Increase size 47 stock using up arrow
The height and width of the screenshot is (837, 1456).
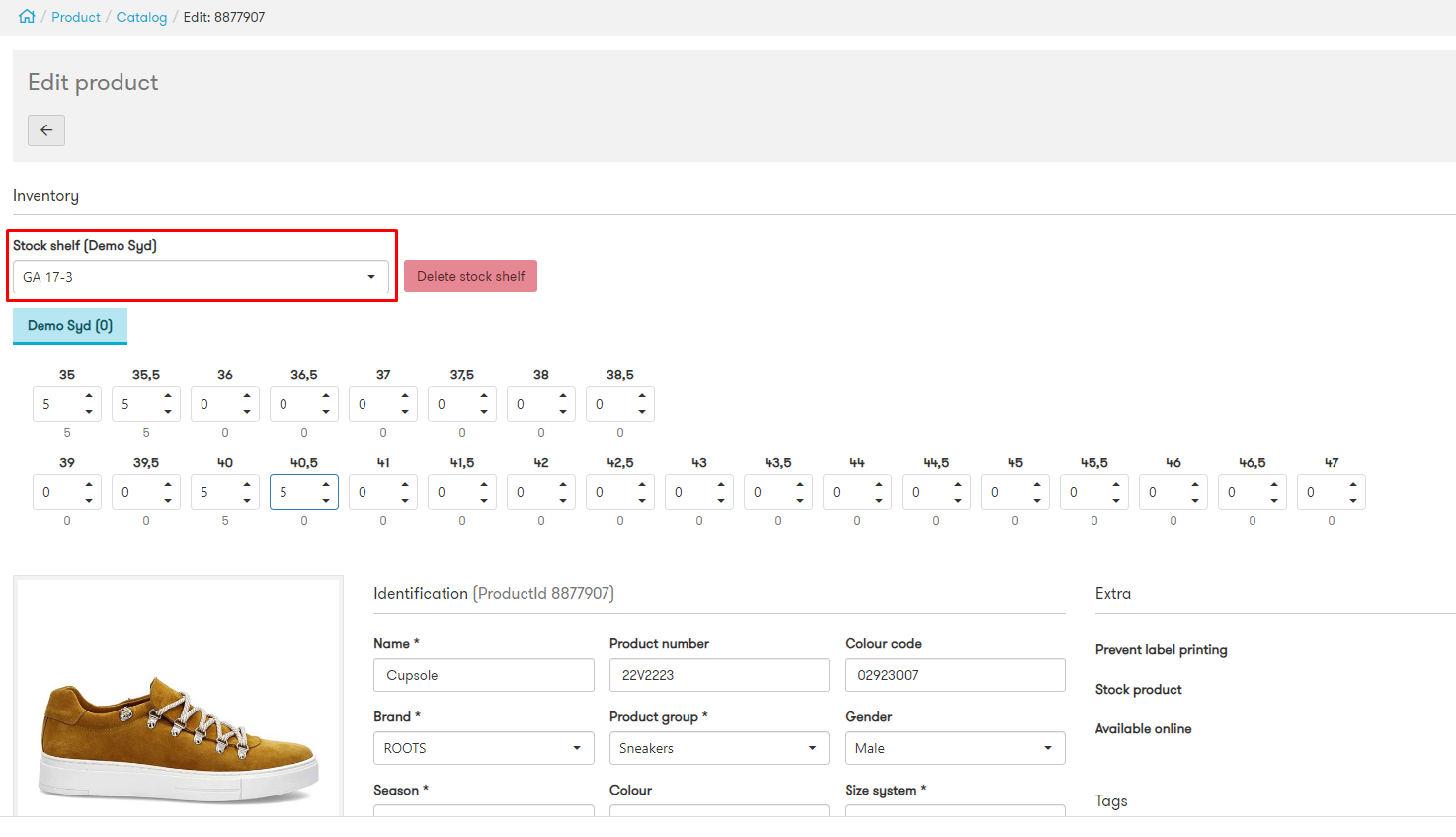(x=1353, y=485)
